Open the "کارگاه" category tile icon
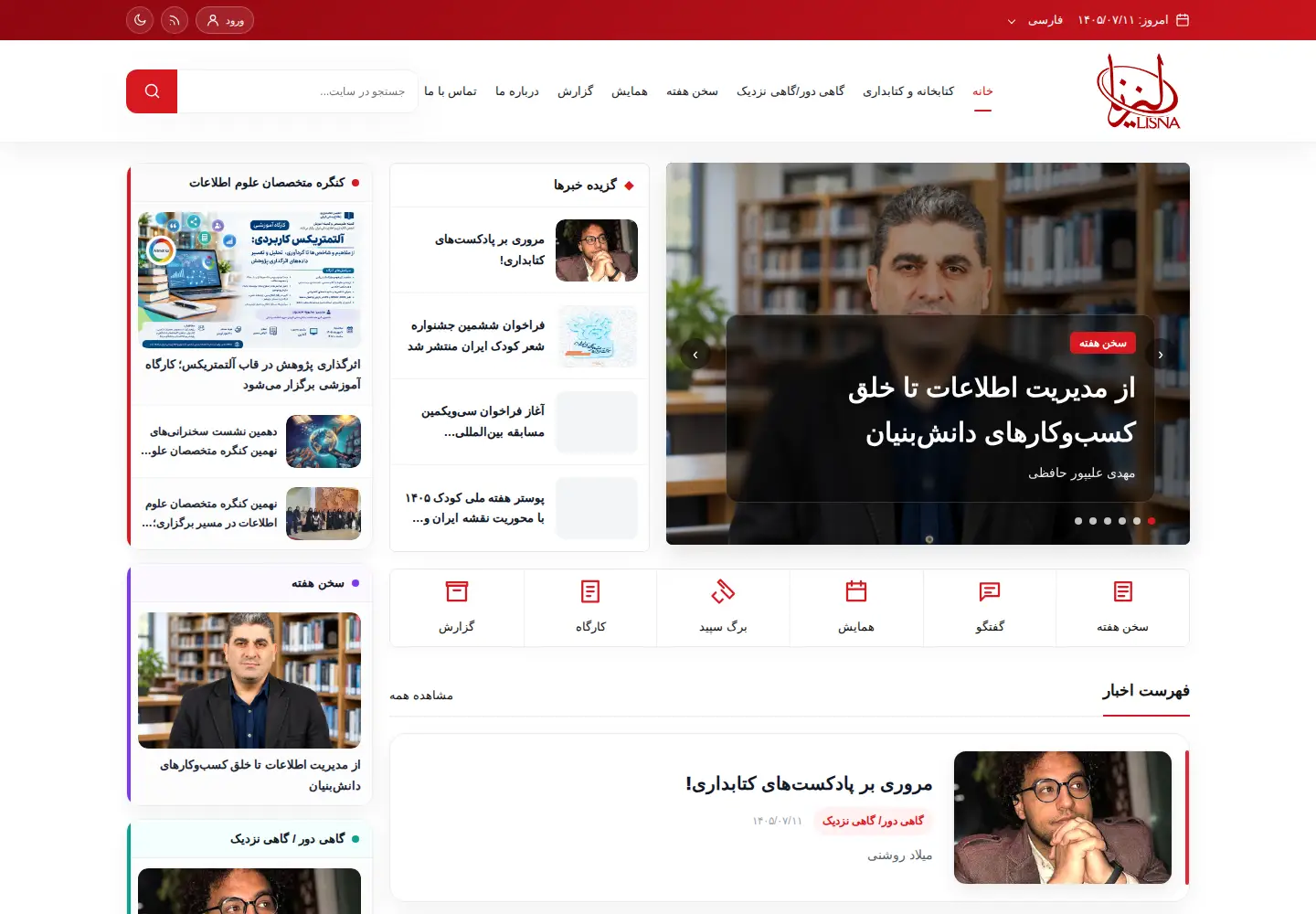The image size is (1316, 914). click(x=590, y=591)
